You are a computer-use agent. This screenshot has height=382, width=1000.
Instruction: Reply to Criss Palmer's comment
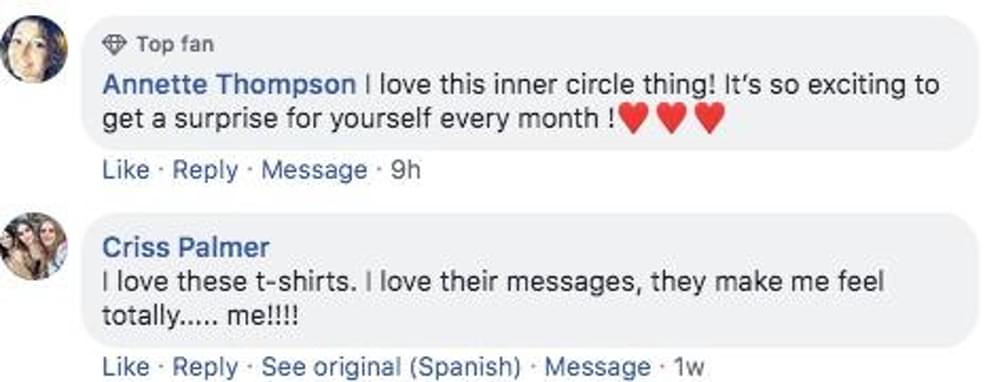click(x=205, y=367)
